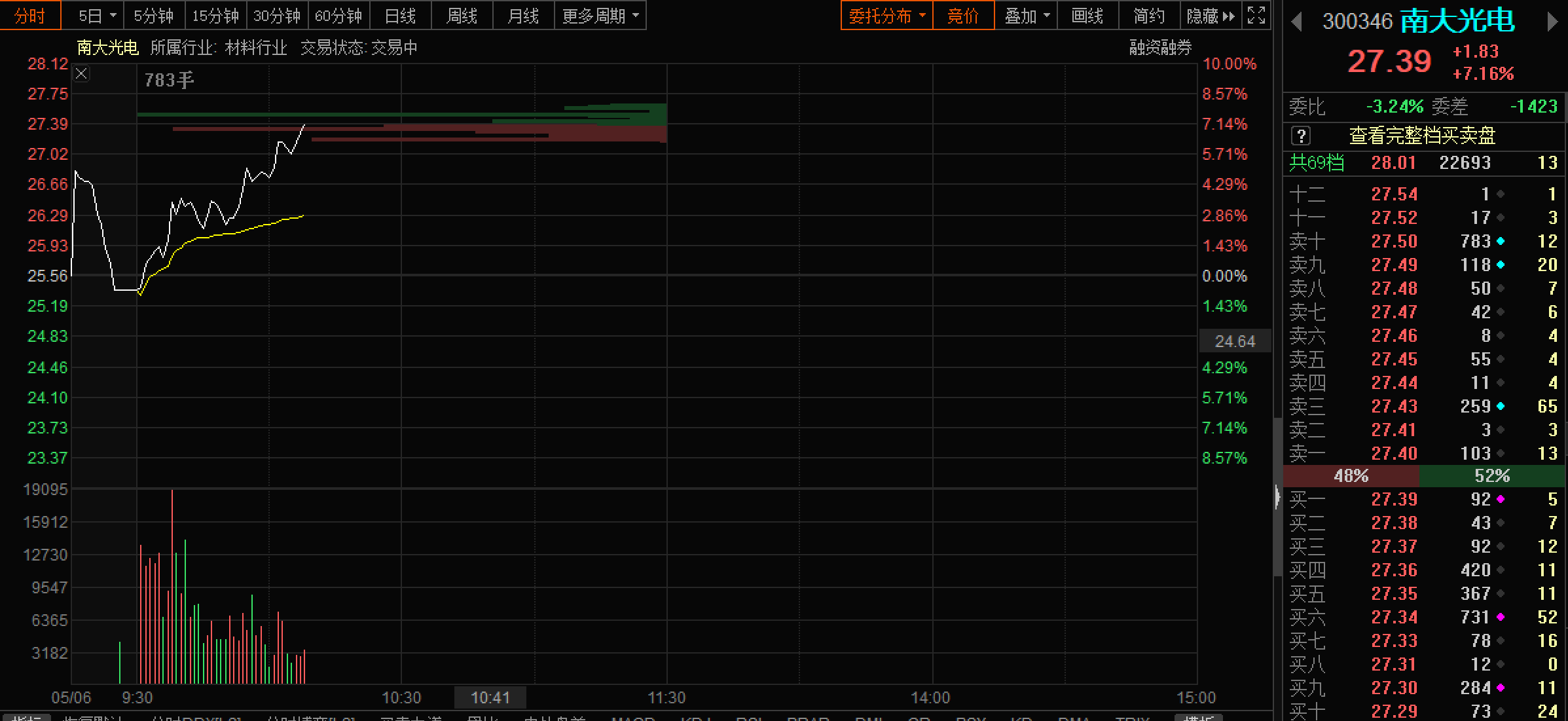Select 买五 price 27.35
This screenshot has width=1568, height=721.
[x=1395, y=594]
